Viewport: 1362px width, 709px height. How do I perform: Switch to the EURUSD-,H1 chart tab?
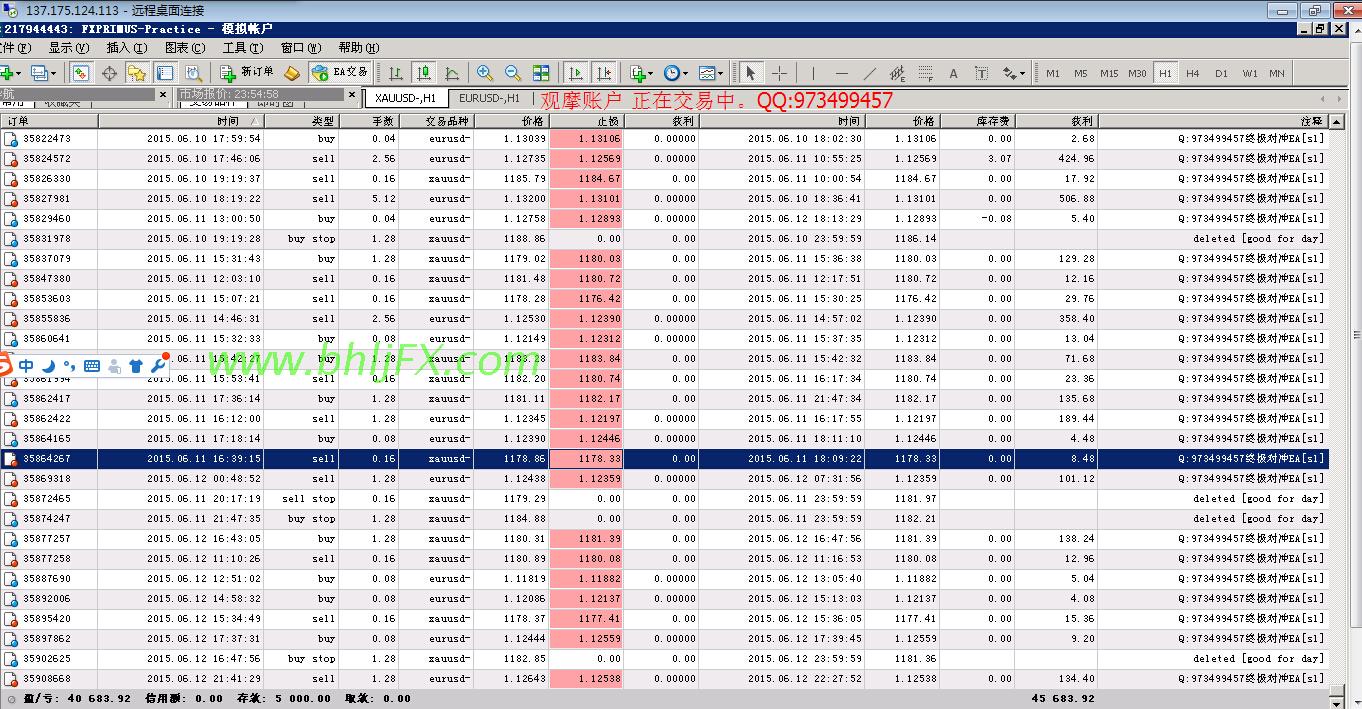coord(489,98)
